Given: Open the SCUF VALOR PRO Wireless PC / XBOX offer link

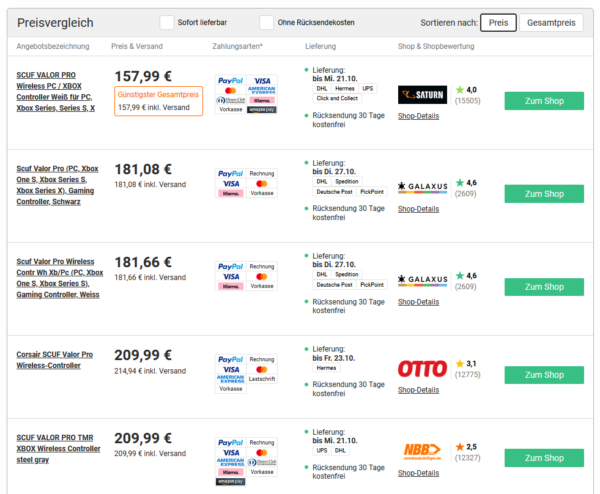Looking at the screenshot, I should [55, 91].
